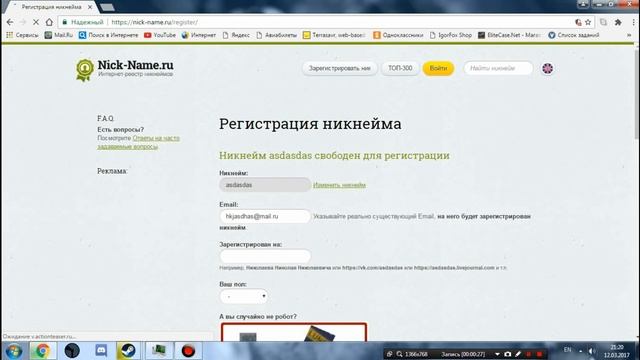Open the YouTube bookmark
Screen dimensions: 640x360
point(160,35)
